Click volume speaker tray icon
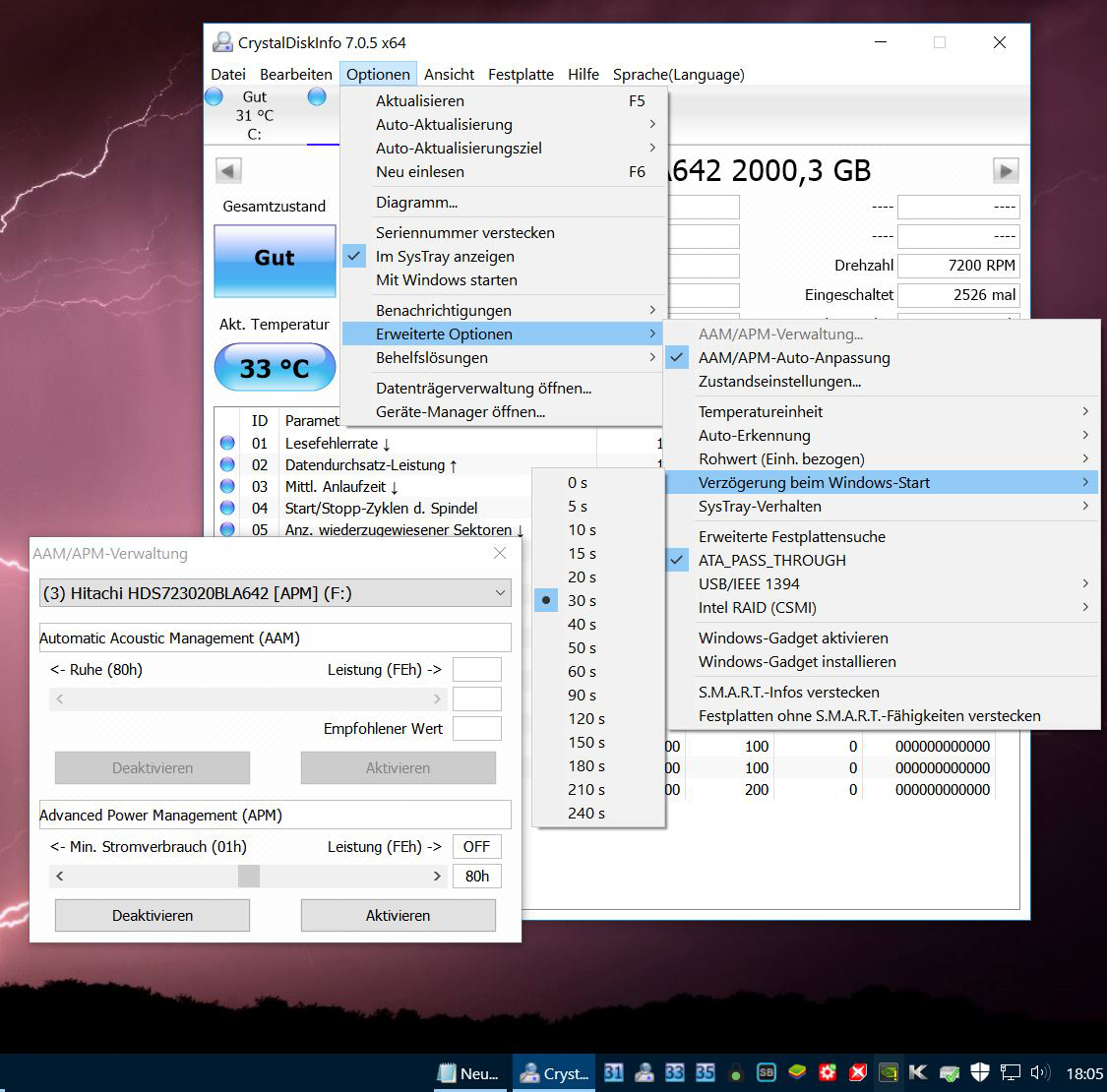This screenshot has width=1107, height=1092. 1039,1073
